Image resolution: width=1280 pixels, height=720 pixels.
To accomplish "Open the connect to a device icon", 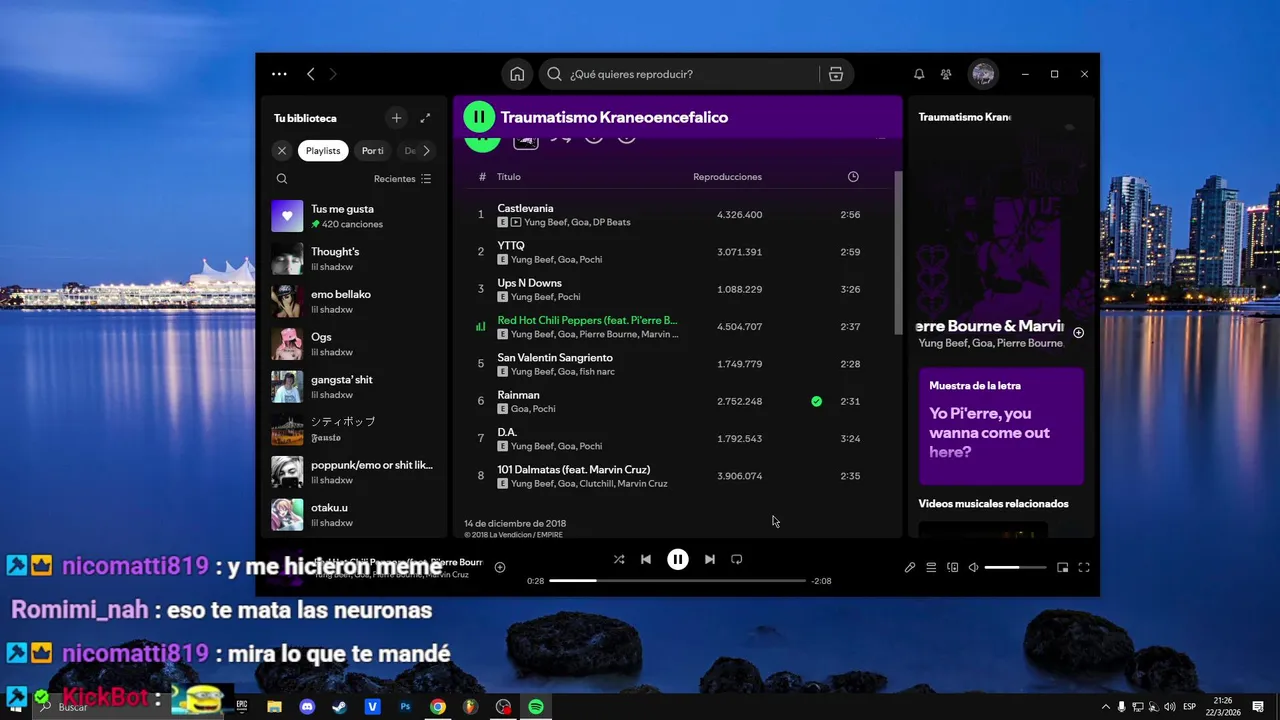I will pyautogui.click(x=952, y=567).
